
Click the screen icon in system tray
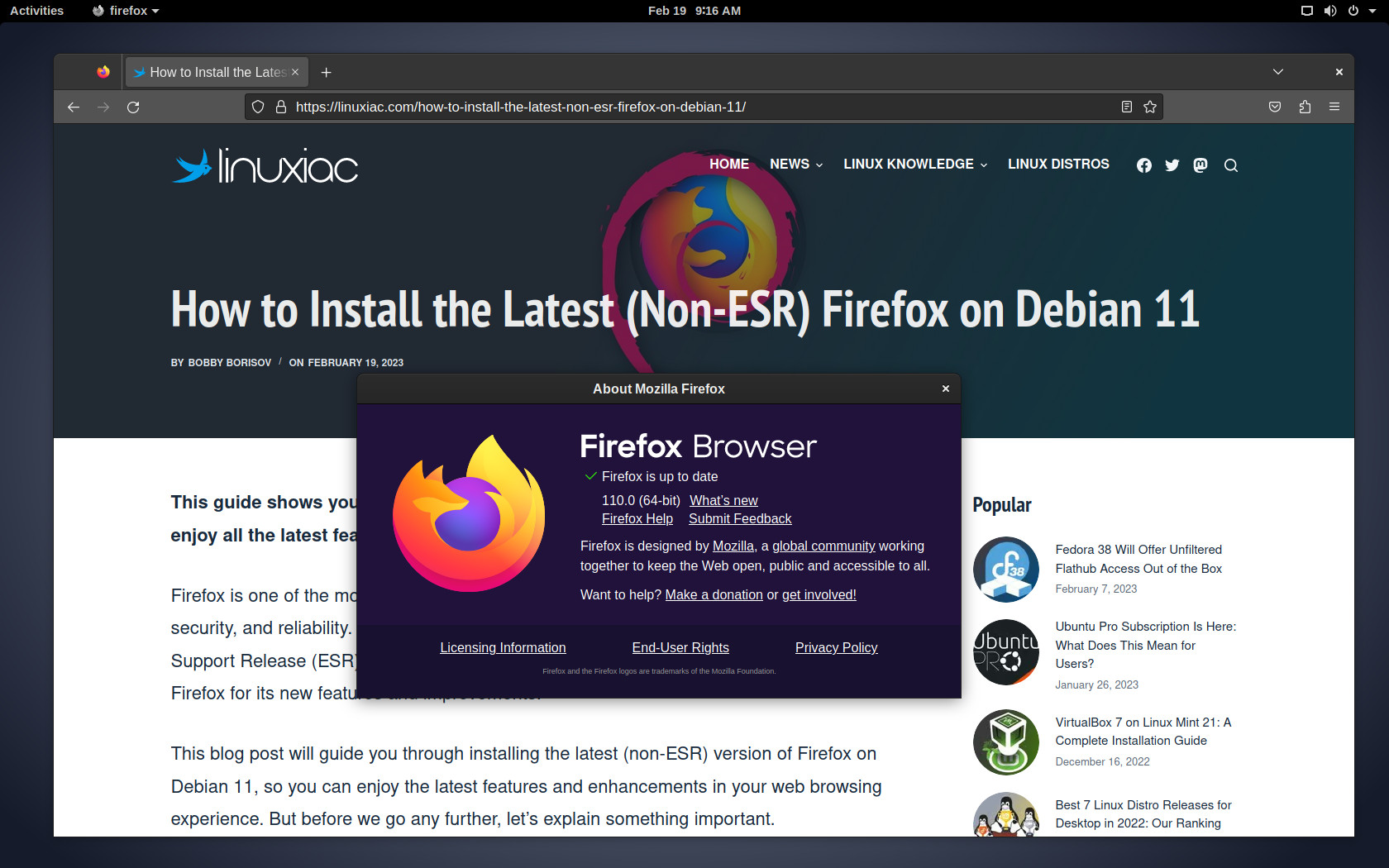coord(1307,11)
